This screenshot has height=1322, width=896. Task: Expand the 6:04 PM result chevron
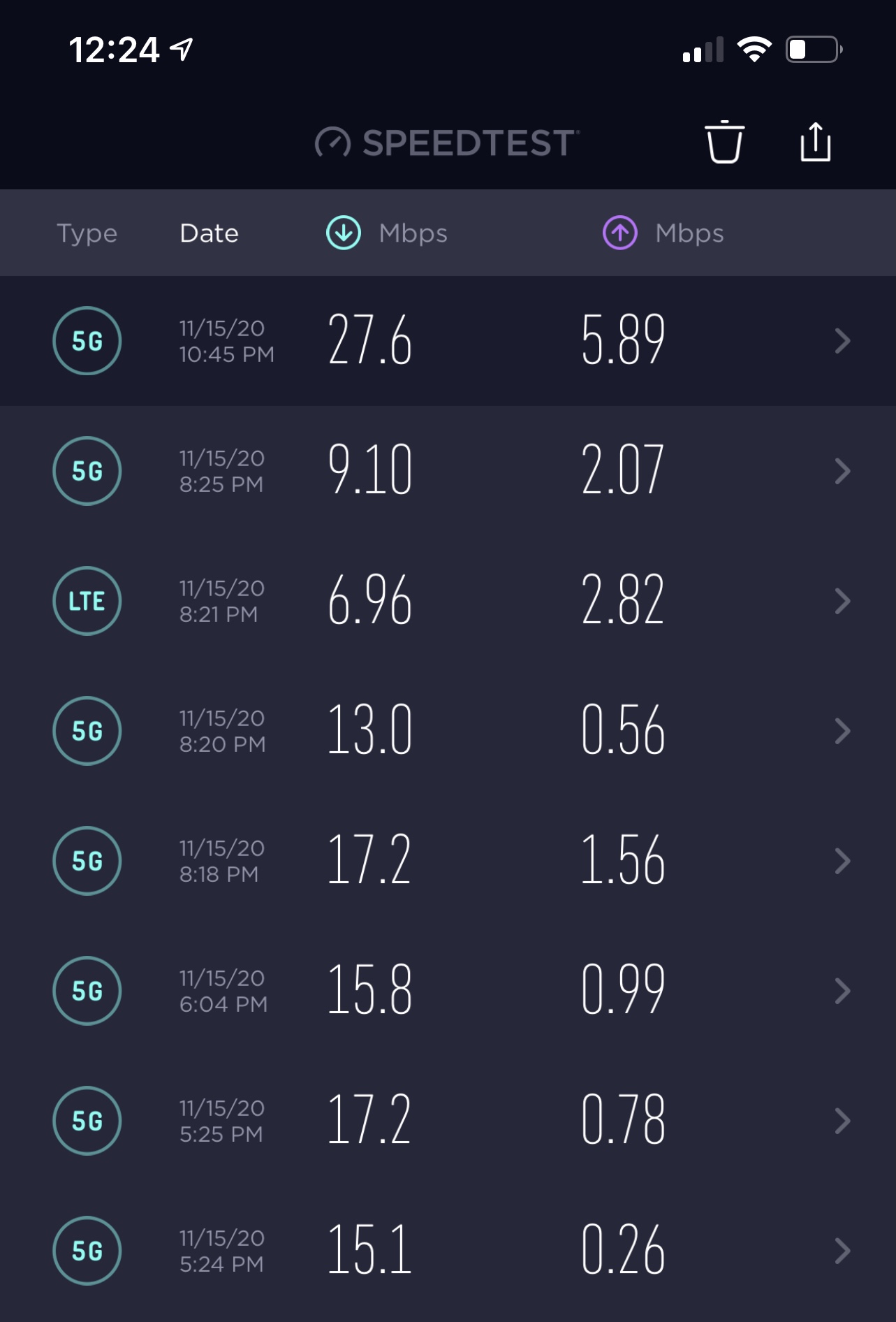[x=842, y=991]
